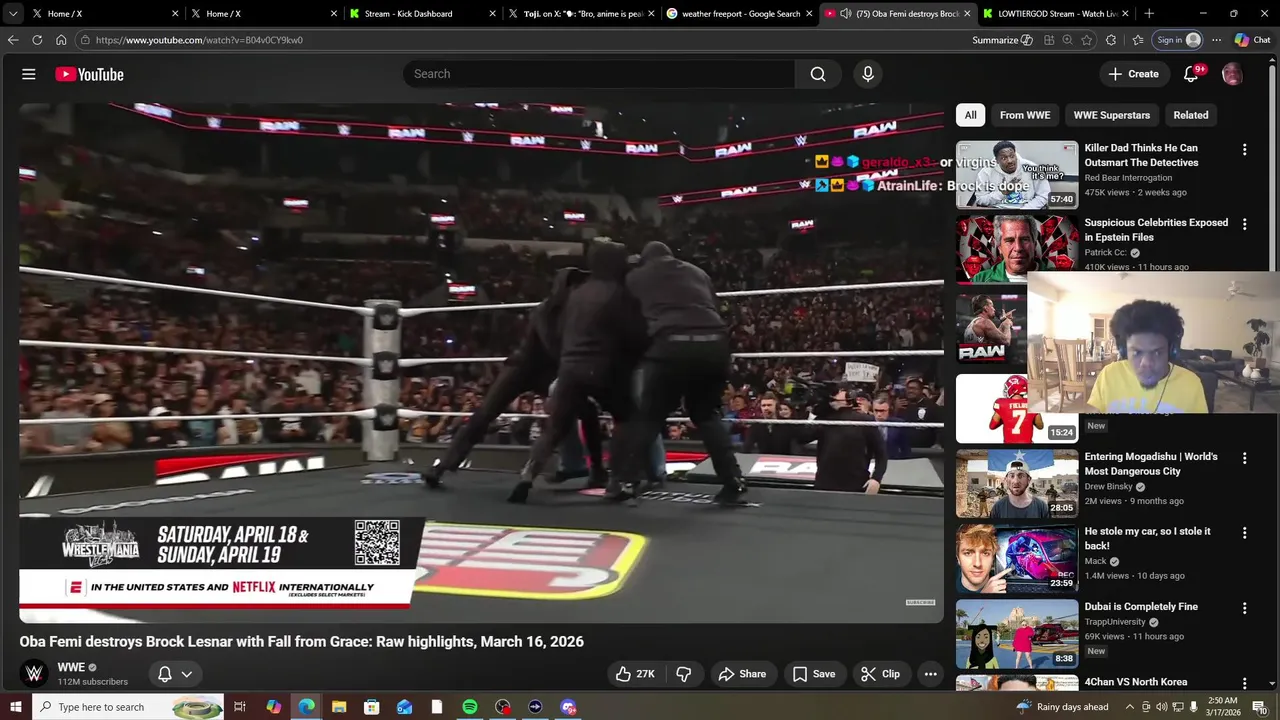Click the wrestling video player

(x=481, y=363)
